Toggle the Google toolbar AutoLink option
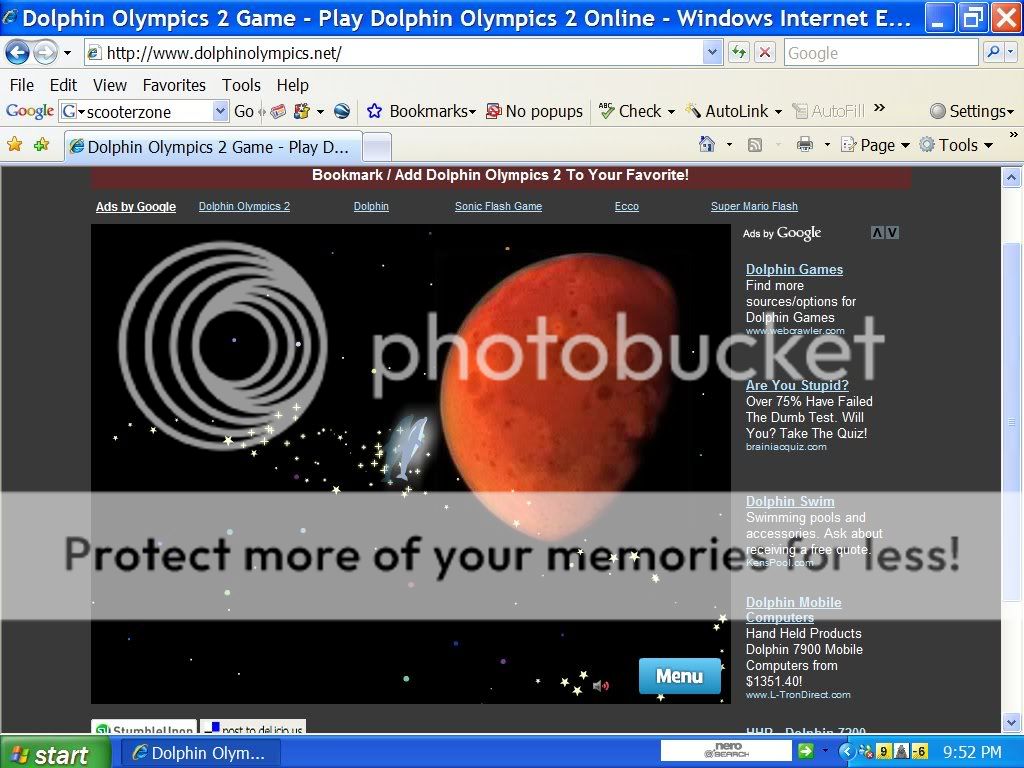Screen dimensions: 1024x768 point(727,111)
